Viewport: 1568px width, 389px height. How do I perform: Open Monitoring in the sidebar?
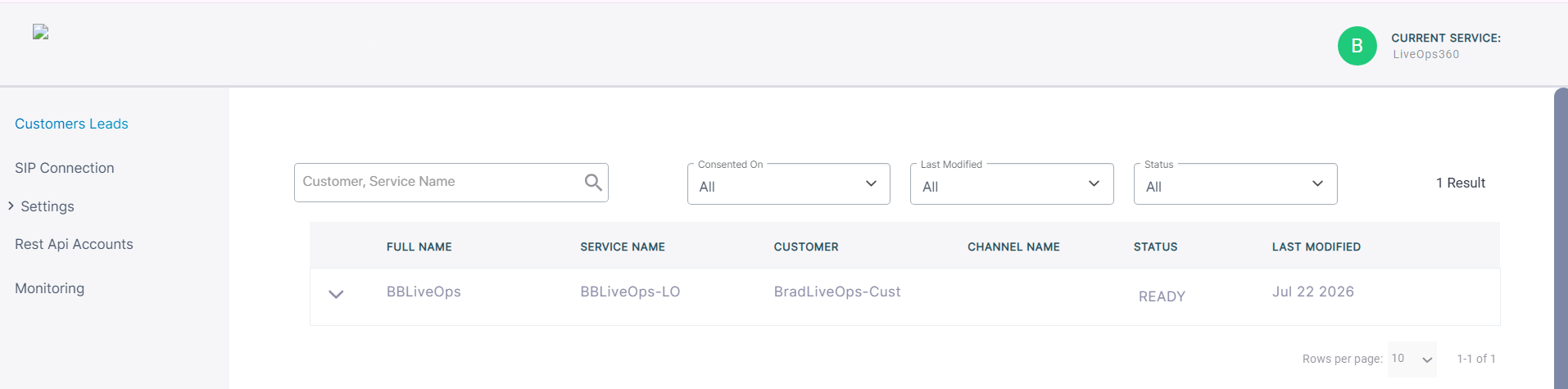[x=49, y=288]
